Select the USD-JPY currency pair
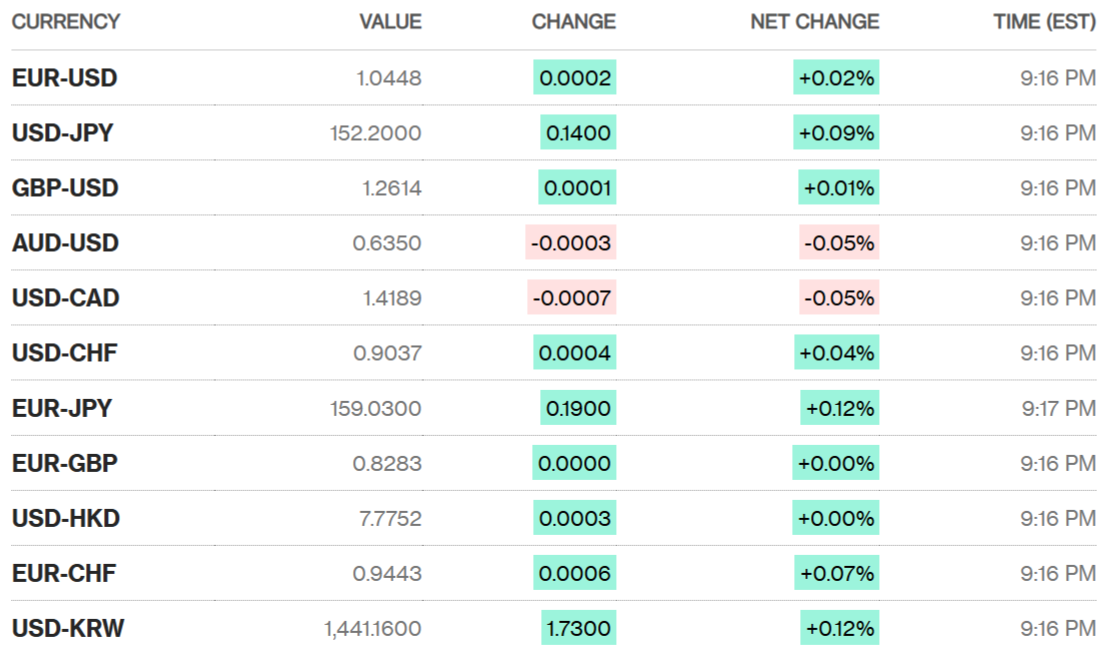The height and width of the screenshot is (649, 1109). pyautogui.click(x=62, y=133)
